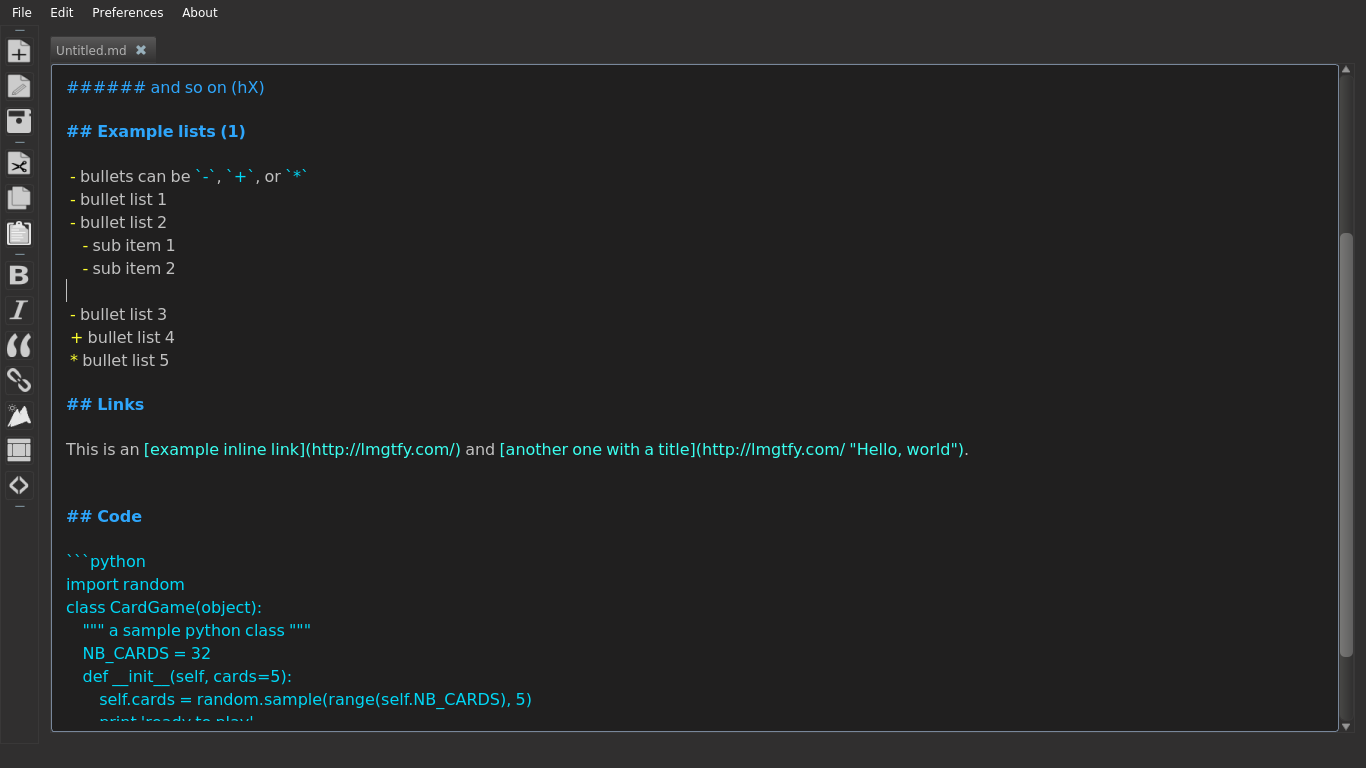Open the File menu
The image size is (1366, 768).
point(22,12)
